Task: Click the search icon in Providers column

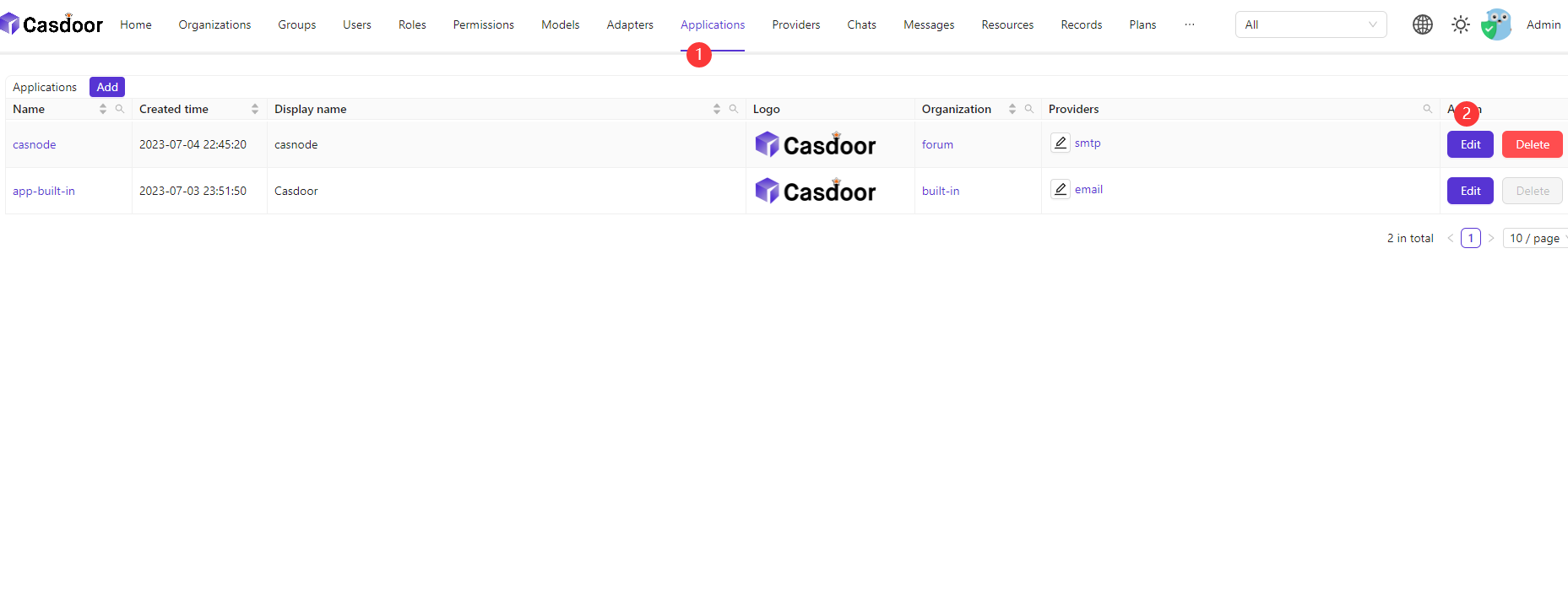Action: click(x=1428, y=109)
